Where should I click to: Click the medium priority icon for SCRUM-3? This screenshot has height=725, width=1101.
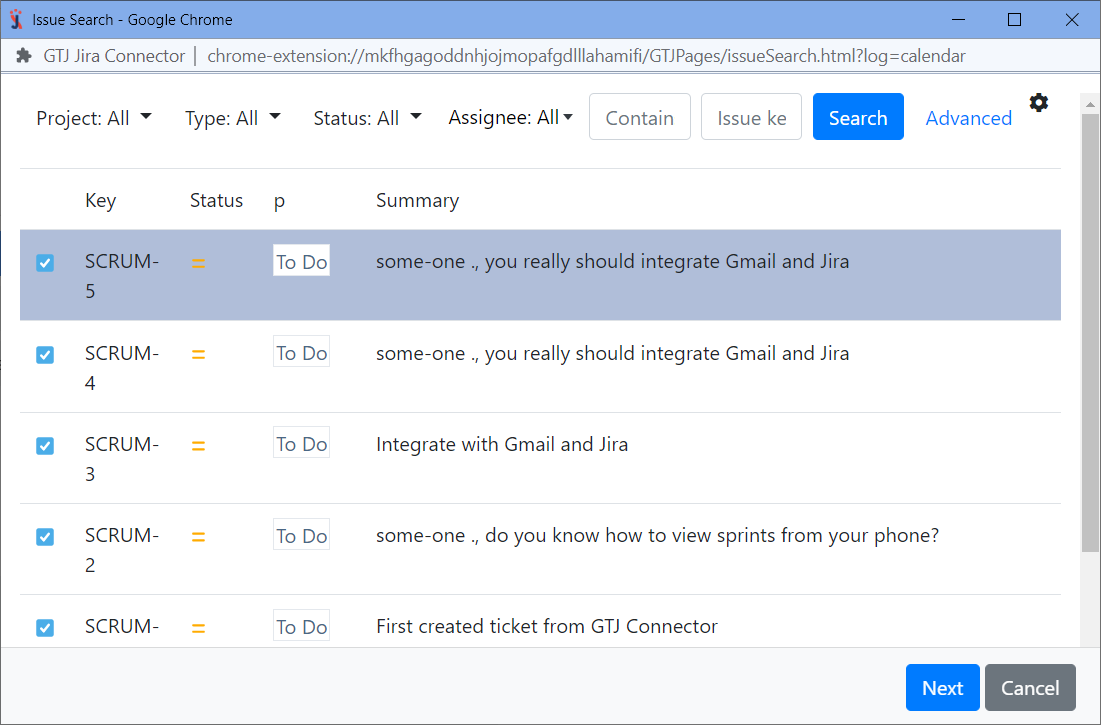click(198, 446)
